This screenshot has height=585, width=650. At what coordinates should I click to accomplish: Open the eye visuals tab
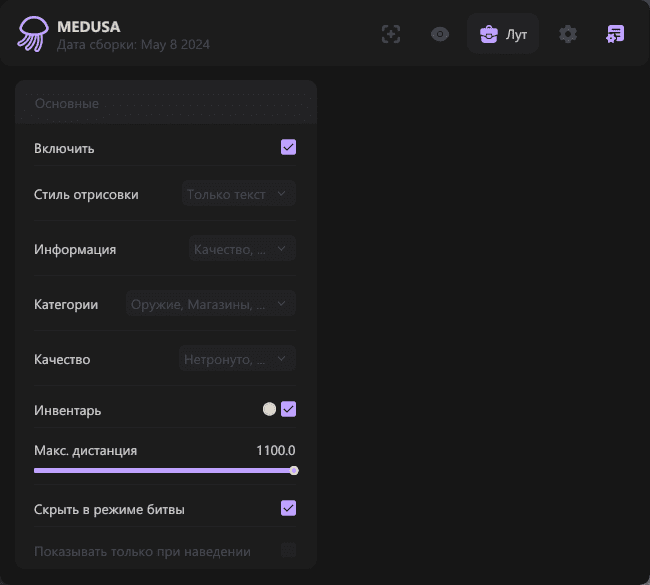pos(440,34)
